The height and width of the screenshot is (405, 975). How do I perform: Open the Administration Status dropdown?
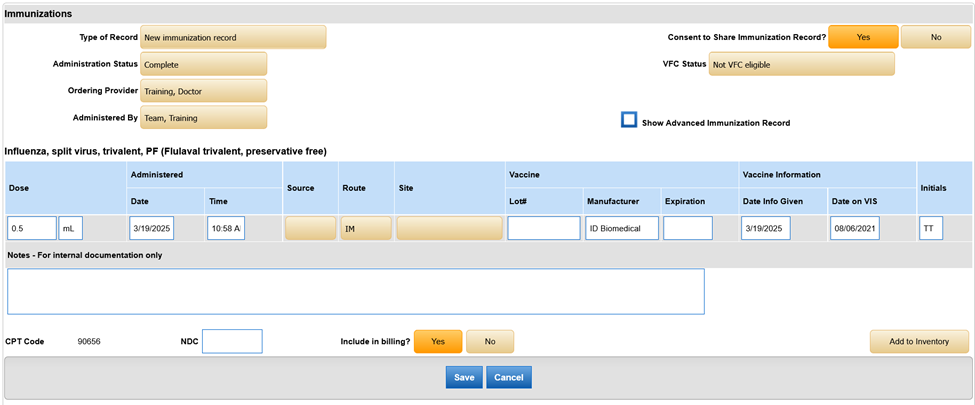coord(203,64)
